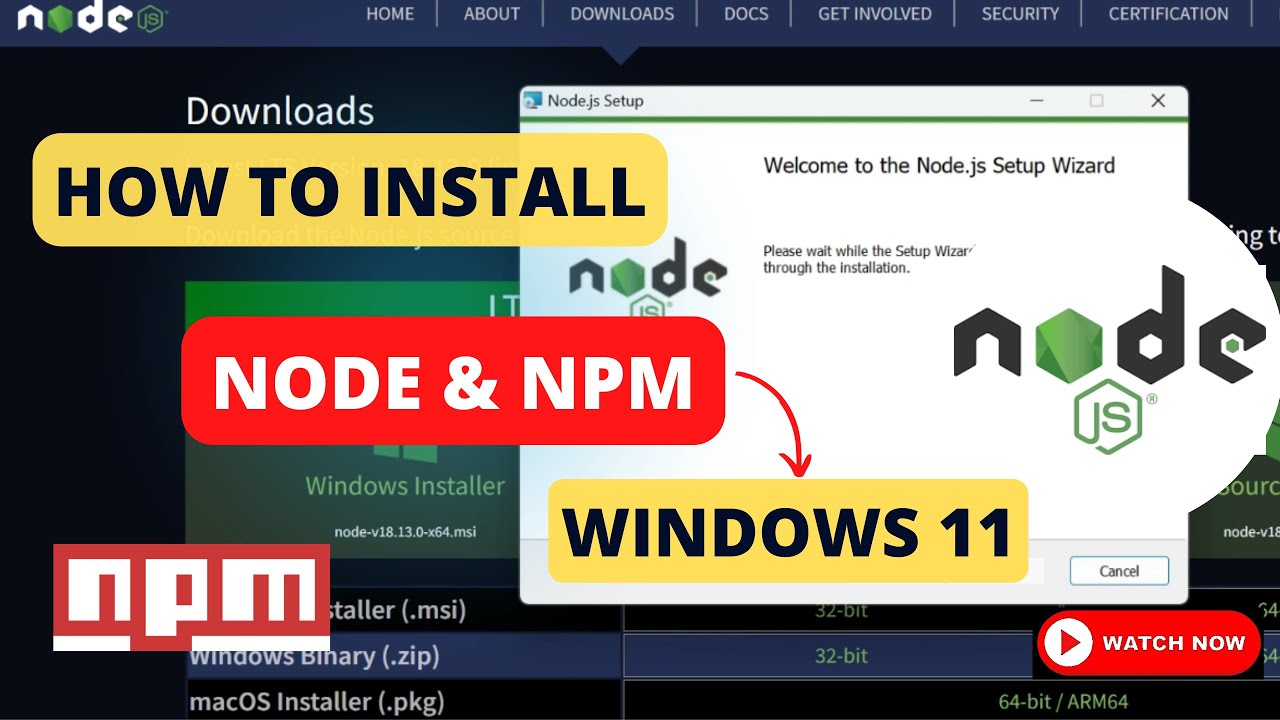Click the Welcome to the Node.js Setup Wizard heading

coord(939,166)
